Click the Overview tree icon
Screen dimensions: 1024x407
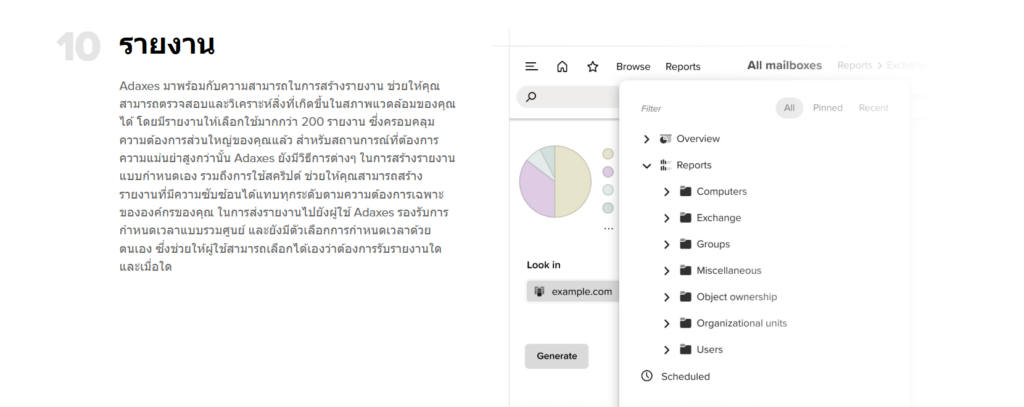point(666,139)
